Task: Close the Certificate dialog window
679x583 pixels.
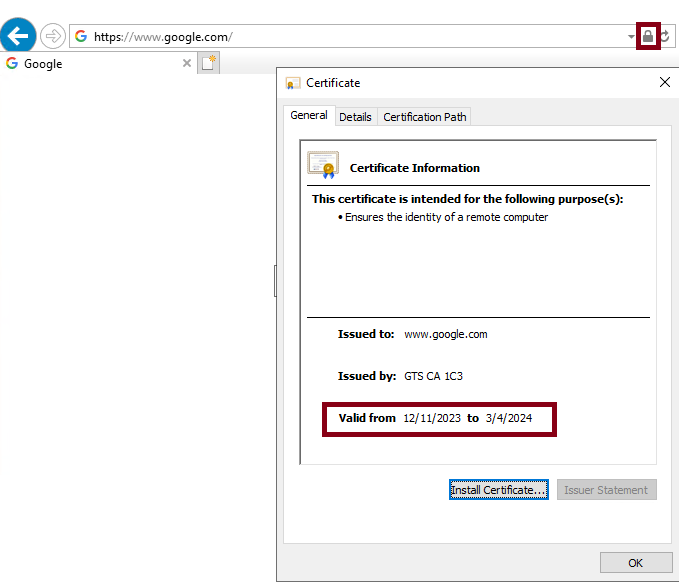Action: 665,82
